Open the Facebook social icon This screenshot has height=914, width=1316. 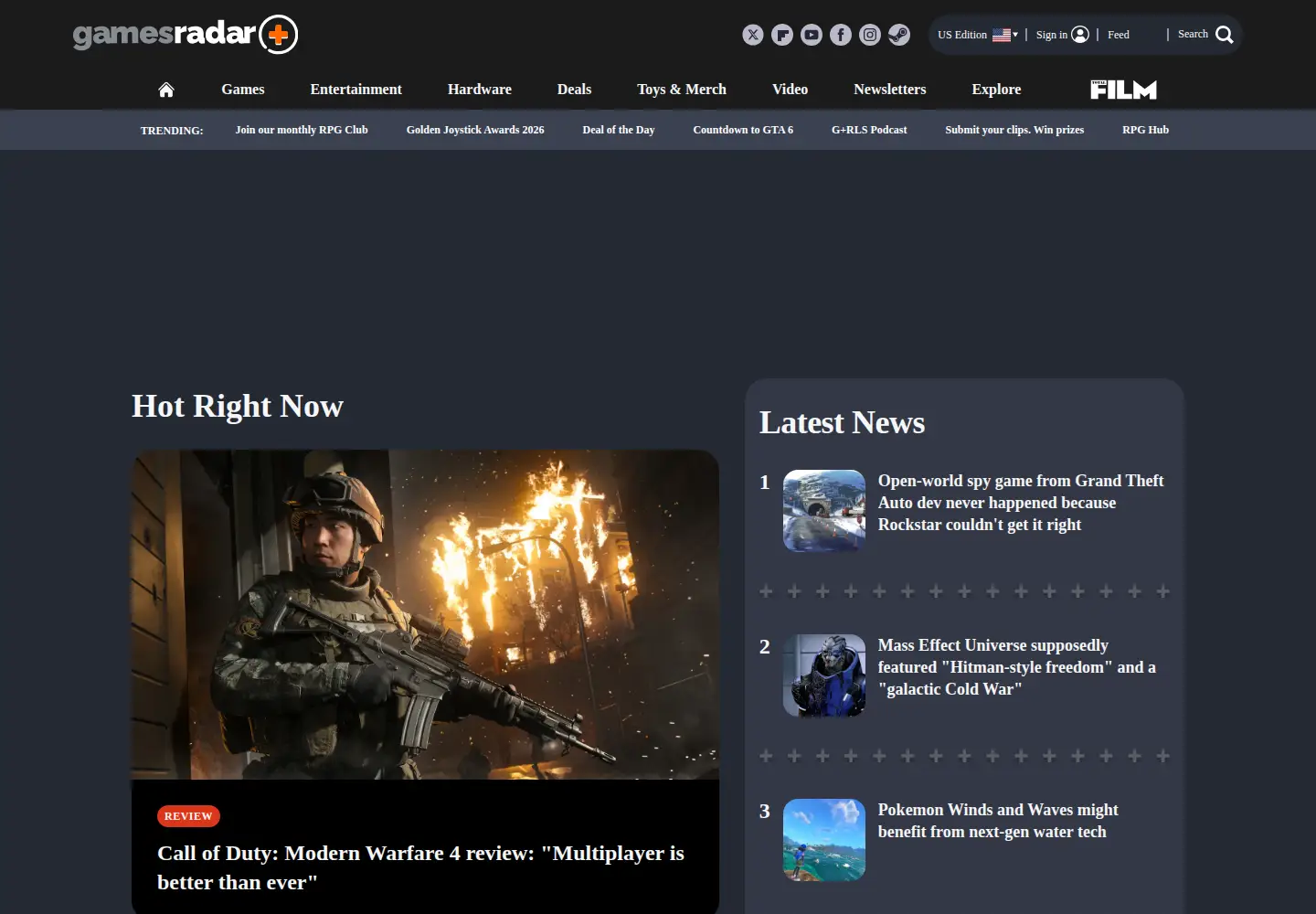point(841,35)
